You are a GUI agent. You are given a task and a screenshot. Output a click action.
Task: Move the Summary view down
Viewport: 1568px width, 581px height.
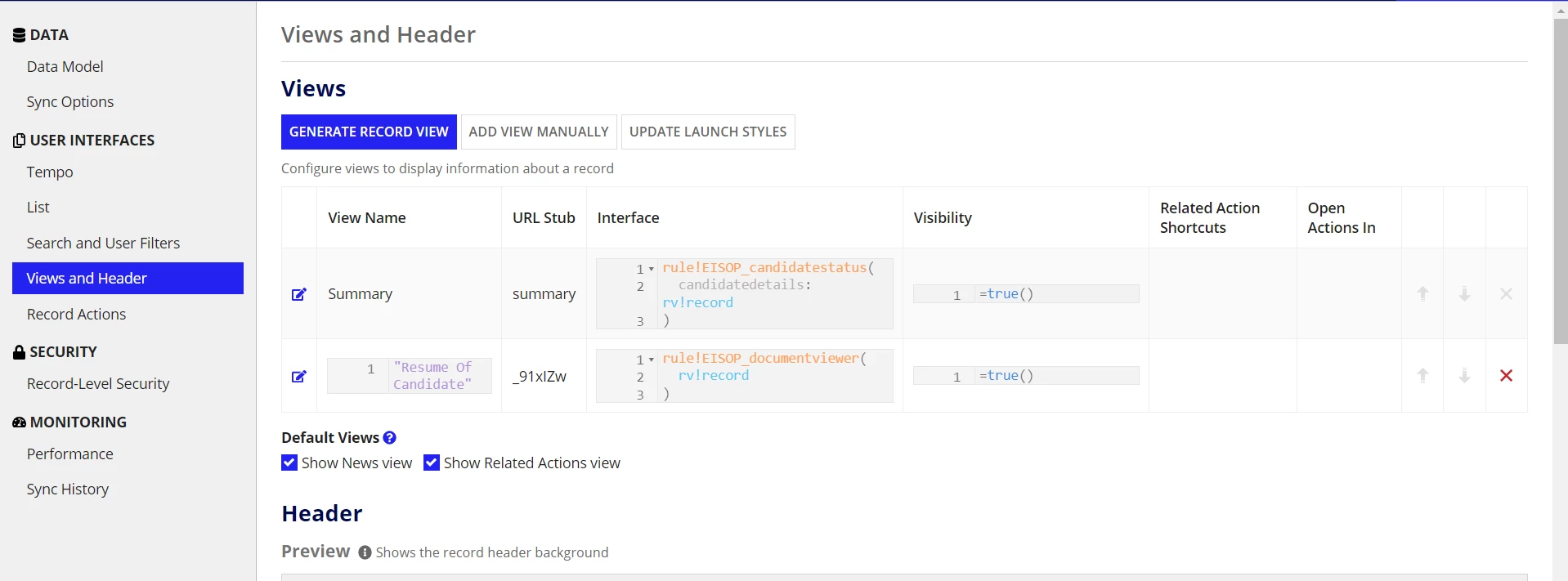click(x=1464, y=293)
